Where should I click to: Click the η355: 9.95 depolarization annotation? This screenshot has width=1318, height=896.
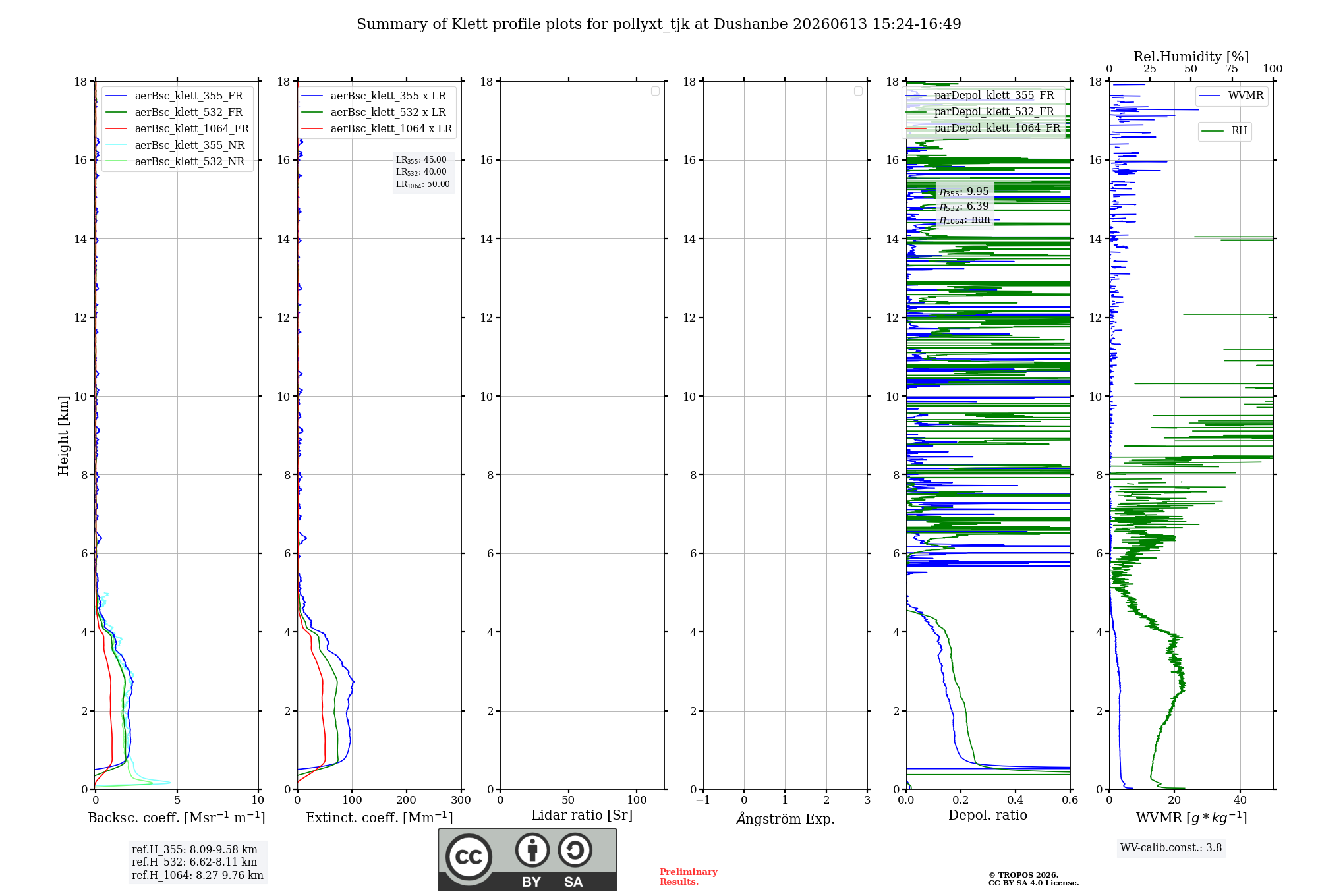[964, 192]
